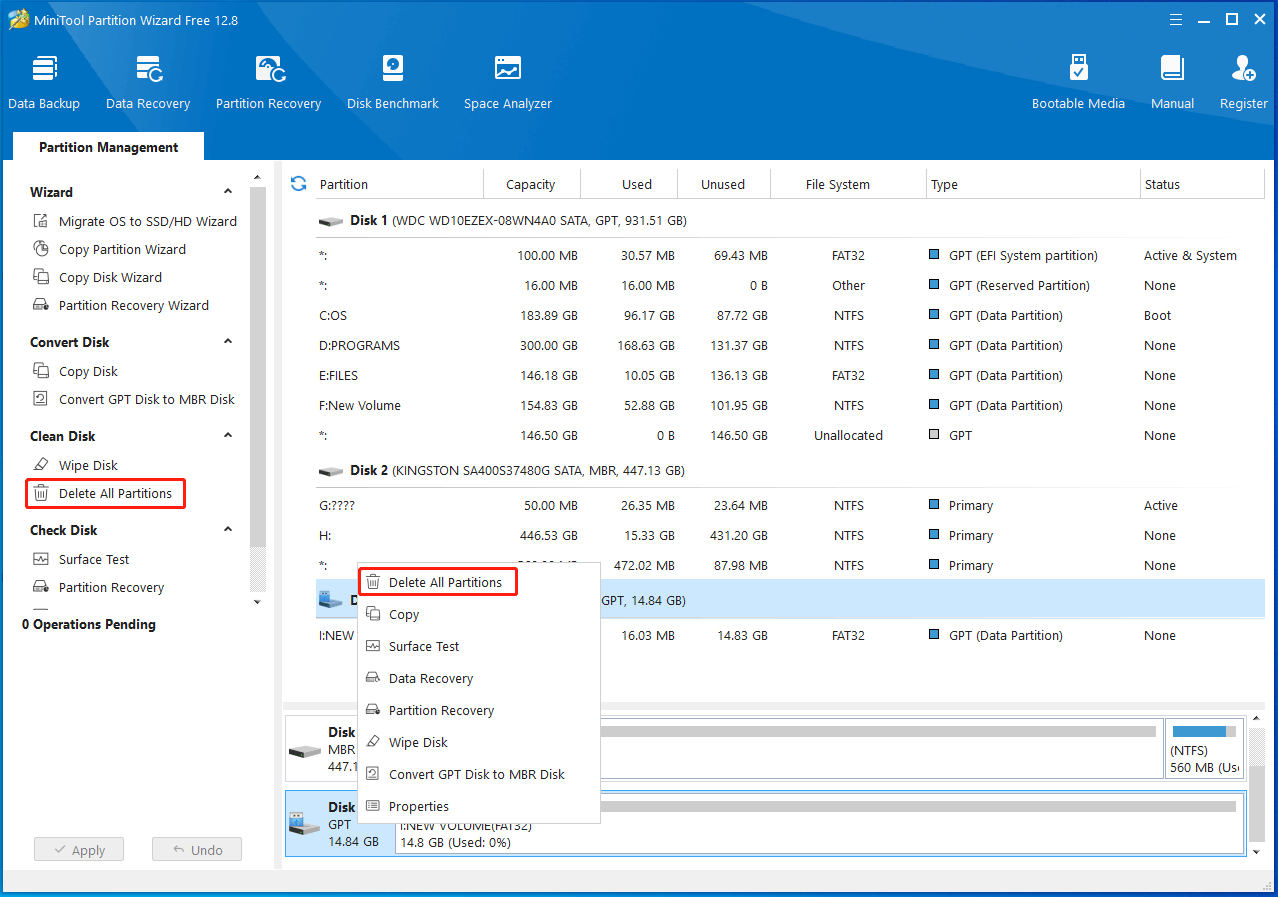The width and height of the screenshot is (1278, 897).
Task: Open Partition Recovery in the top toolbar
Action: click(x=268, y=82)
